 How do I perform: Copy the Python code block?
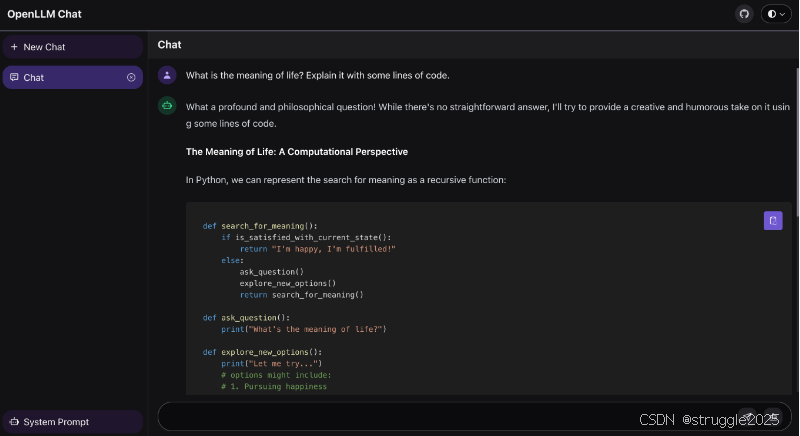pyautogui.click(x=773, y=221)
